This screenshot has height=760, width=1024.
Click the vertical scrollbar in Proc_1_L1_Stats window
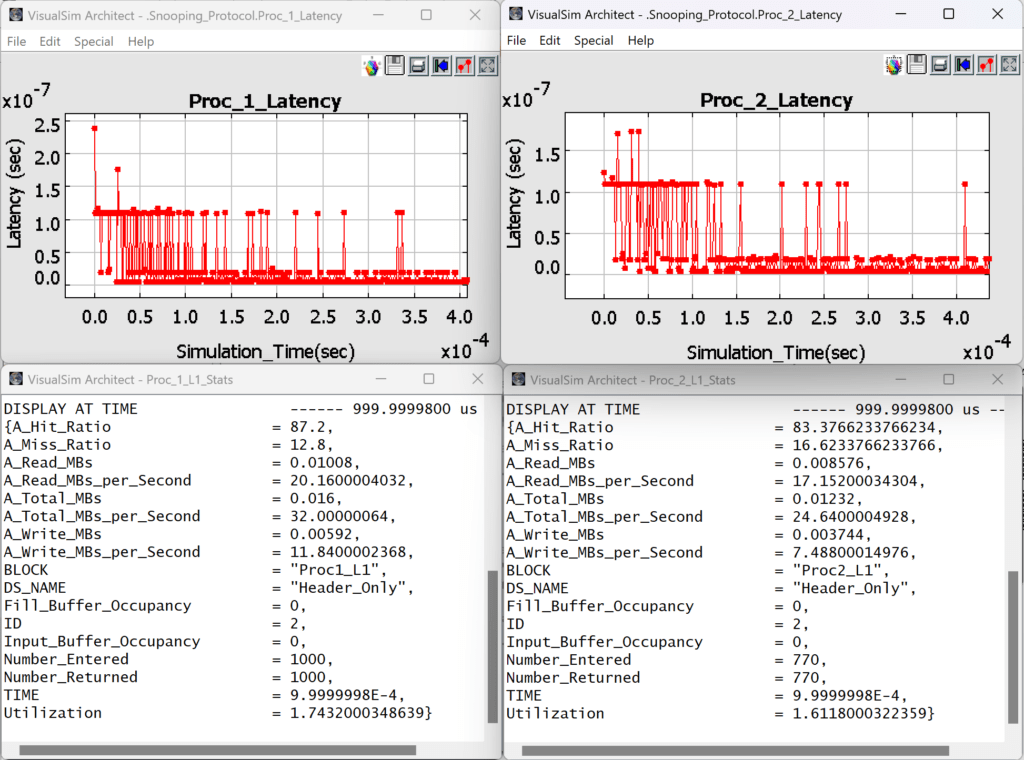[x=491, y=646]
